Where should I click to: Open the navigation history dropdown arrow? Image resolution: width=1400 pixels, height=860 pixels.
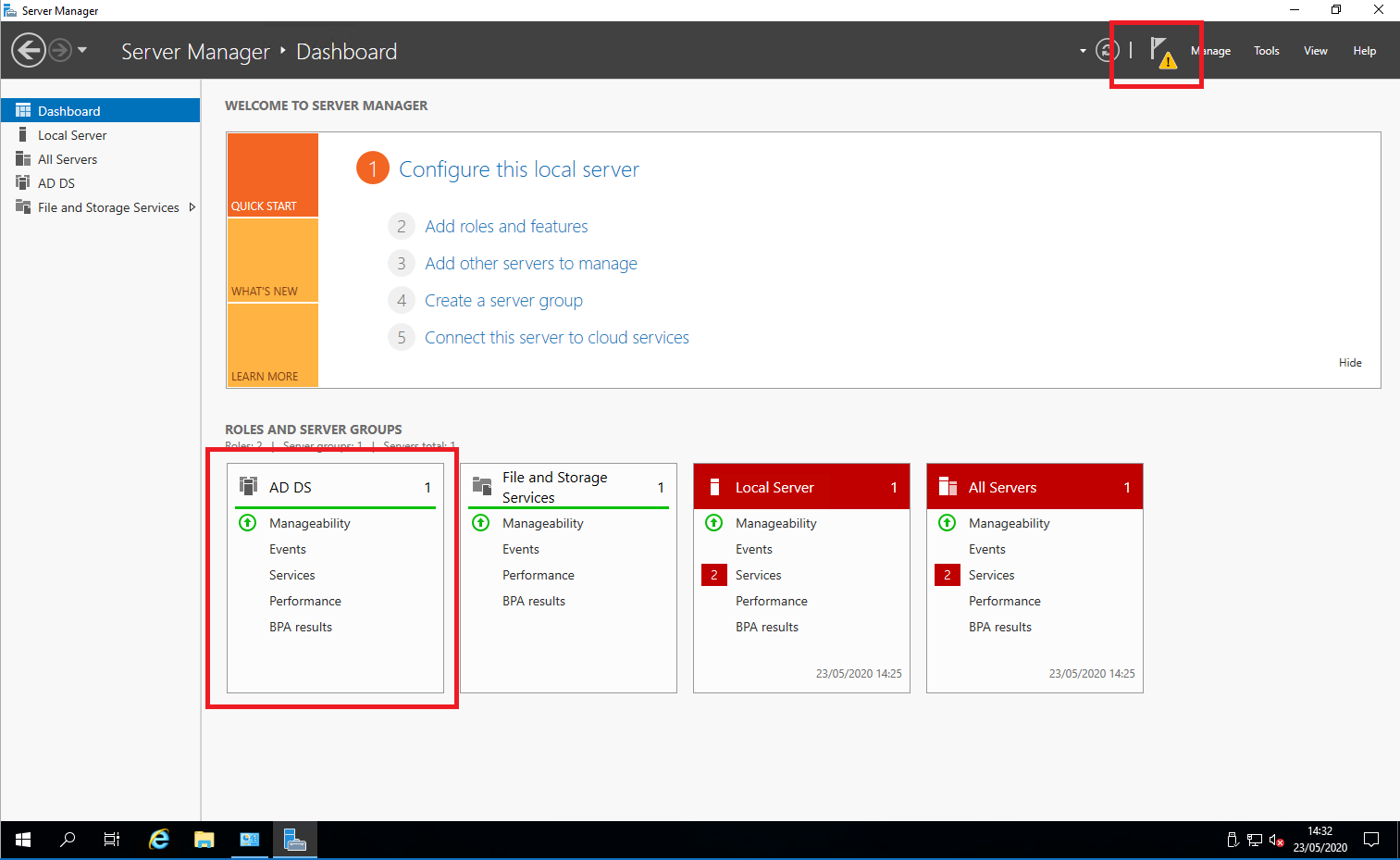[82, 50]
